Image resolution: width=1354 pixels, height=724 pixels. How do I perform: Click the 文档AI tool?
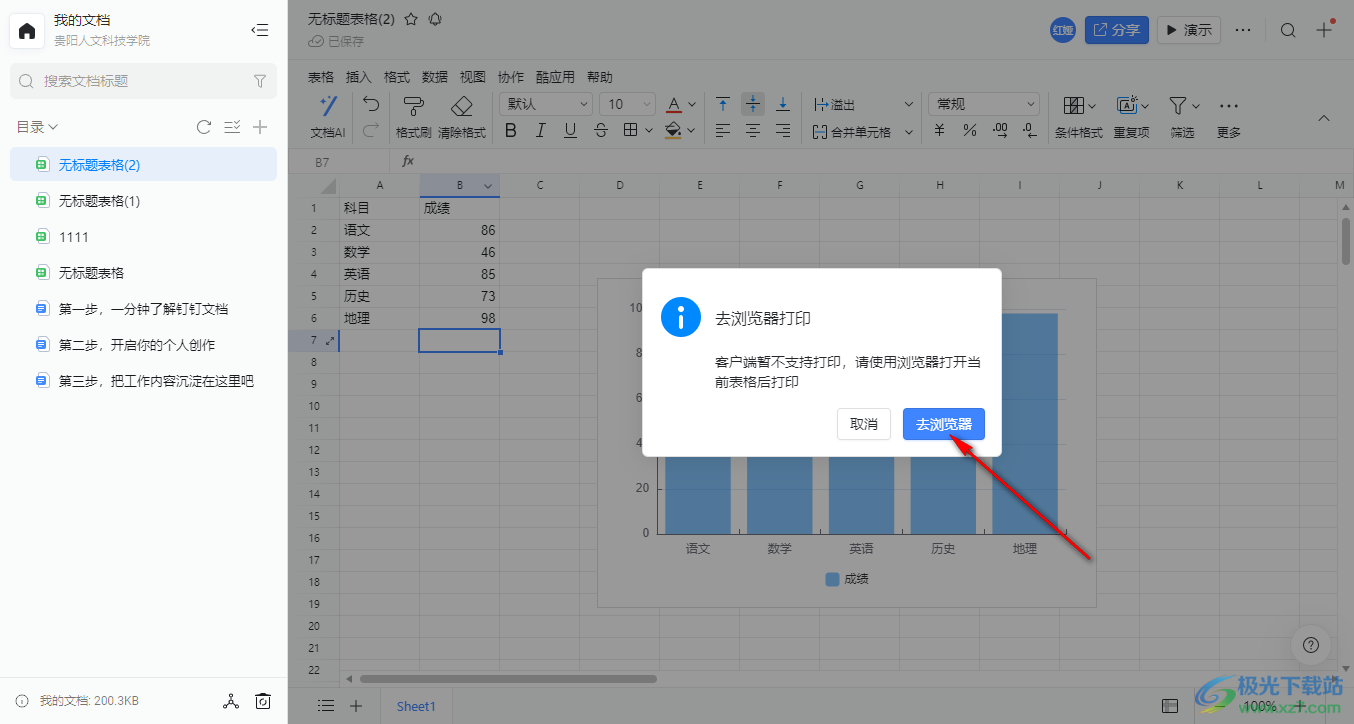pyautogui.click(x=328, y=117)
